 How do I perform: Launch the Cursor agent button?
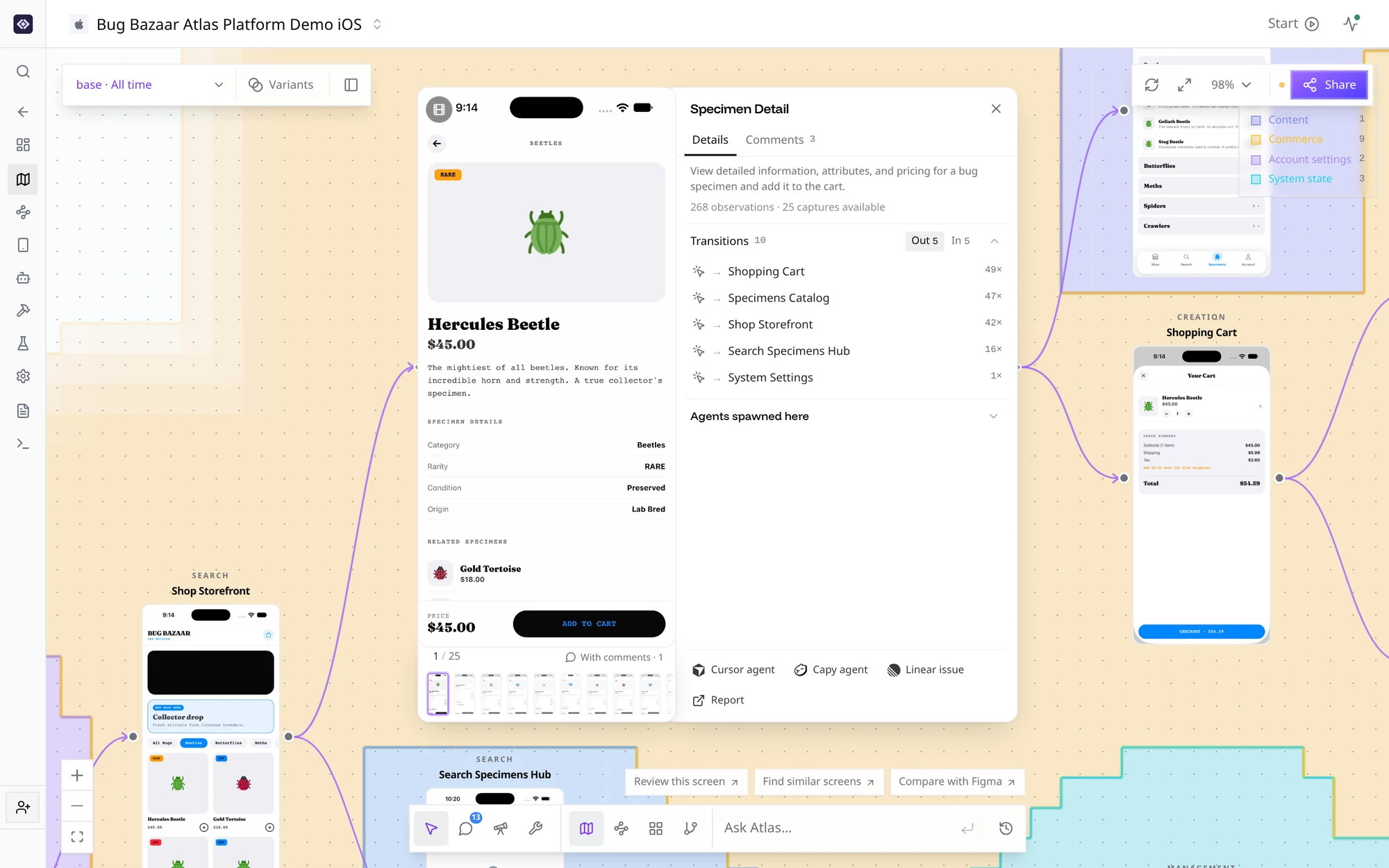tap(733, 669)
